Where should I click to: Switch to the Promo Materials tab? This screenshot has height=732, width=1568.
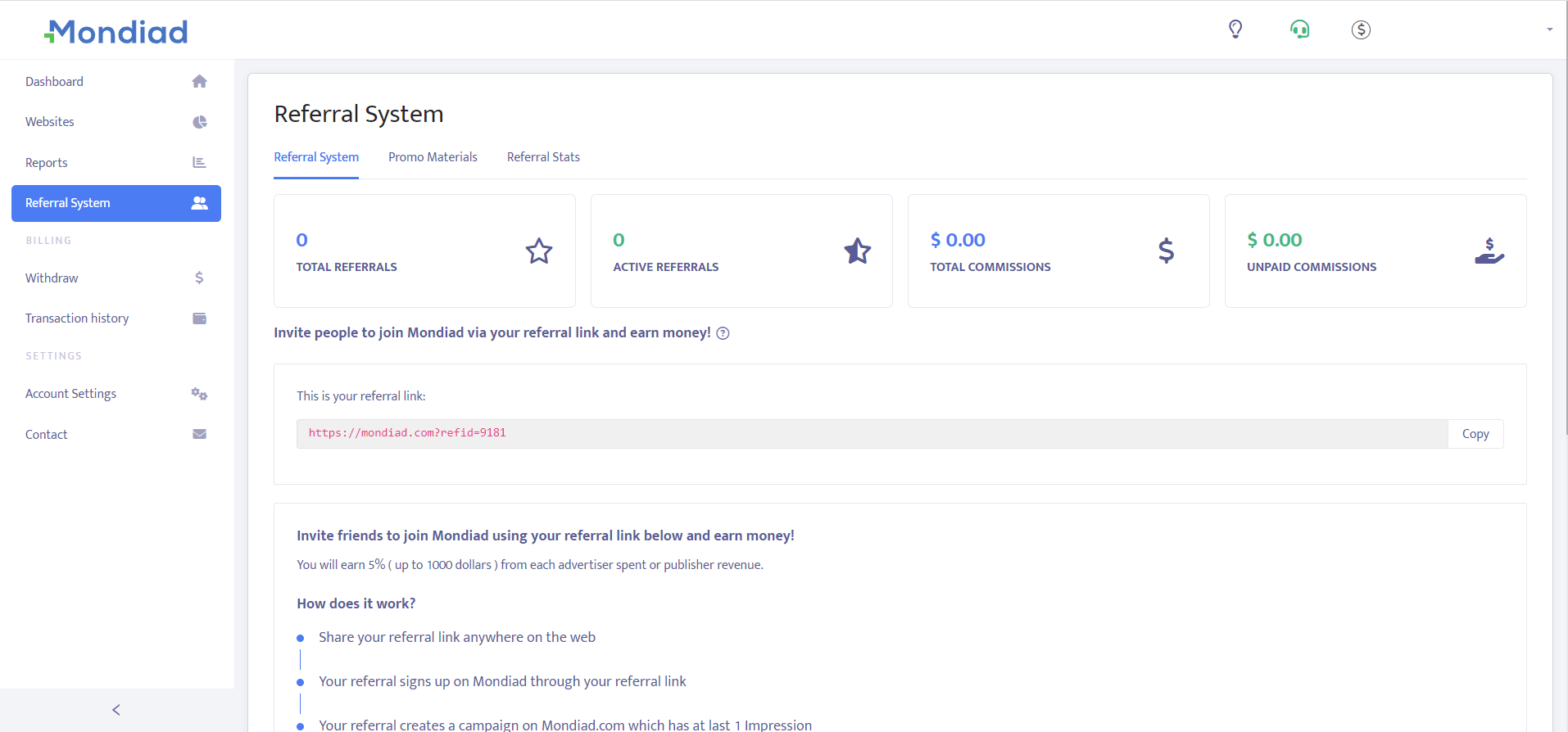pyautogui.click(x=433, y=157)
